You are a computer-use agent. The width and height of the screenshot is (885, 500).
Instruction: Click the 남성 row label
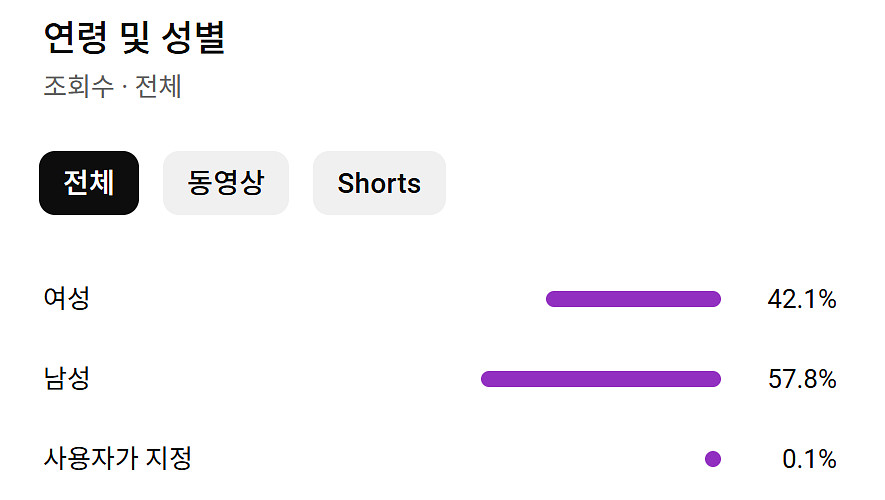click(66, 379)
